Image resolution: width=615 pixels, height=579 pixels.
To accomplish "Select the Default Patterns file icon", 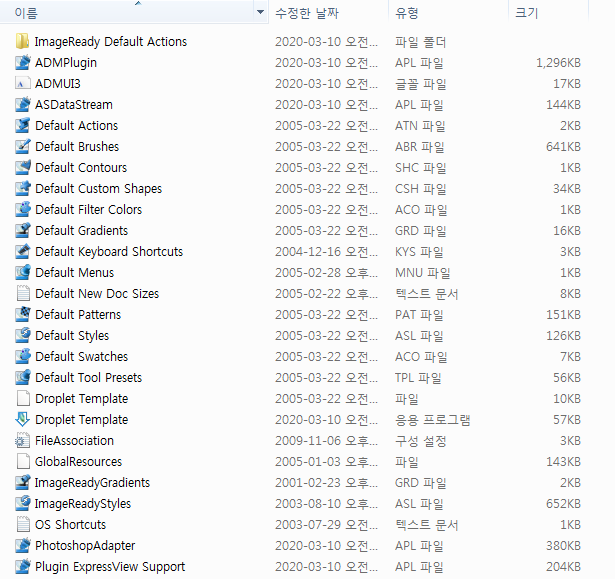I will coord(23,314).
